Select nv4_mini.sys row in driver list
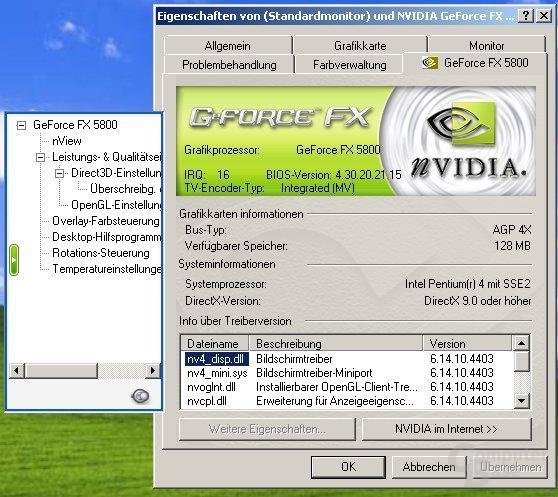This screenshot has height=497, width=558. 346,373
